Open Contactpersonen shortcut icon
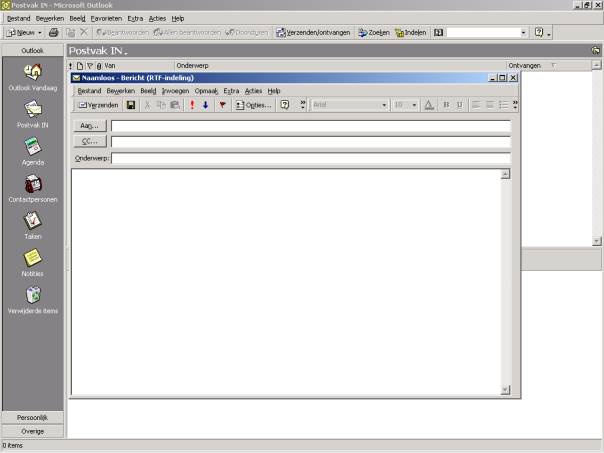 (33, 184)
